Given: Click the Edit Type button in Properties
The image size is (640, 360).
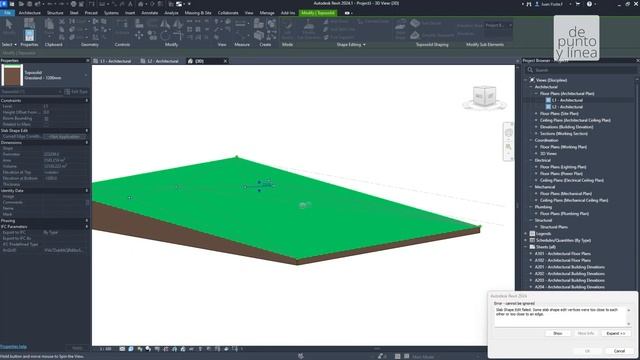Looking at the screenshot, I should click(76, 92).
